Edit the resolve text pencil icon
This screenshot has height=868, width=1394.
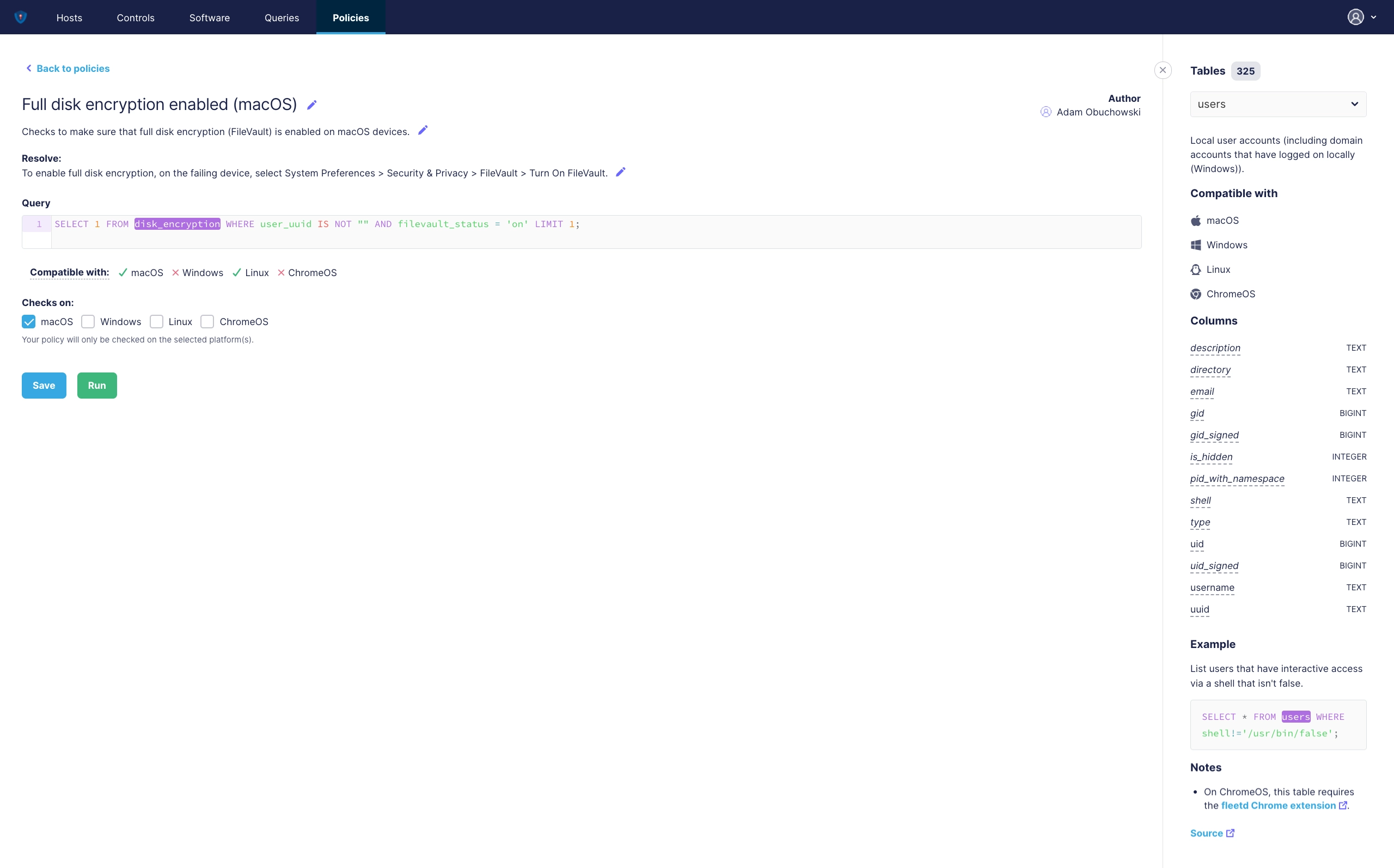[x=620, y=172]
